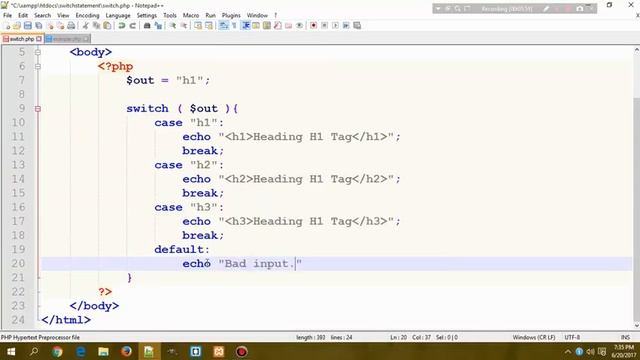Collapse the php block fold marker on line 6

pos(38,66)
